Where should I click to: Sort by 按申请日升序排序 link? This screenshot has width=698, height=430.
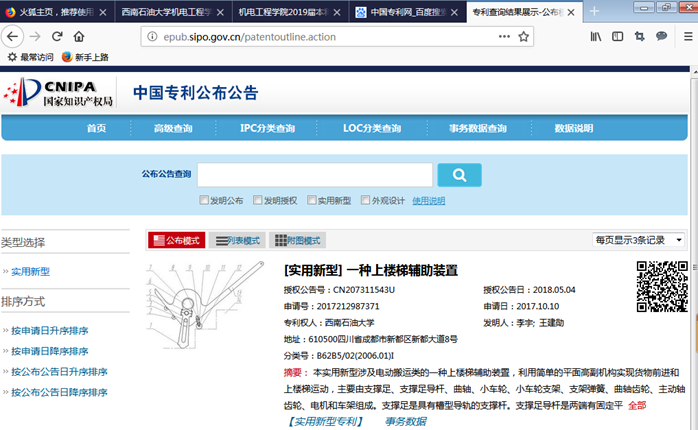coord(50,328)
